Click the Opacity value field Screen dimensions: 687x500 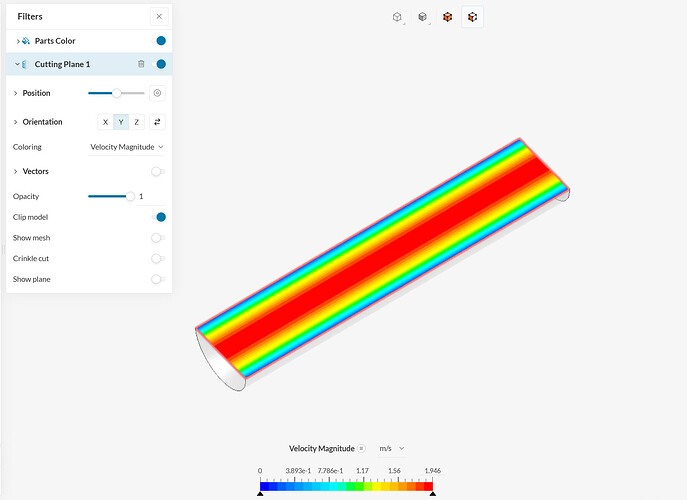click(152, 196)
